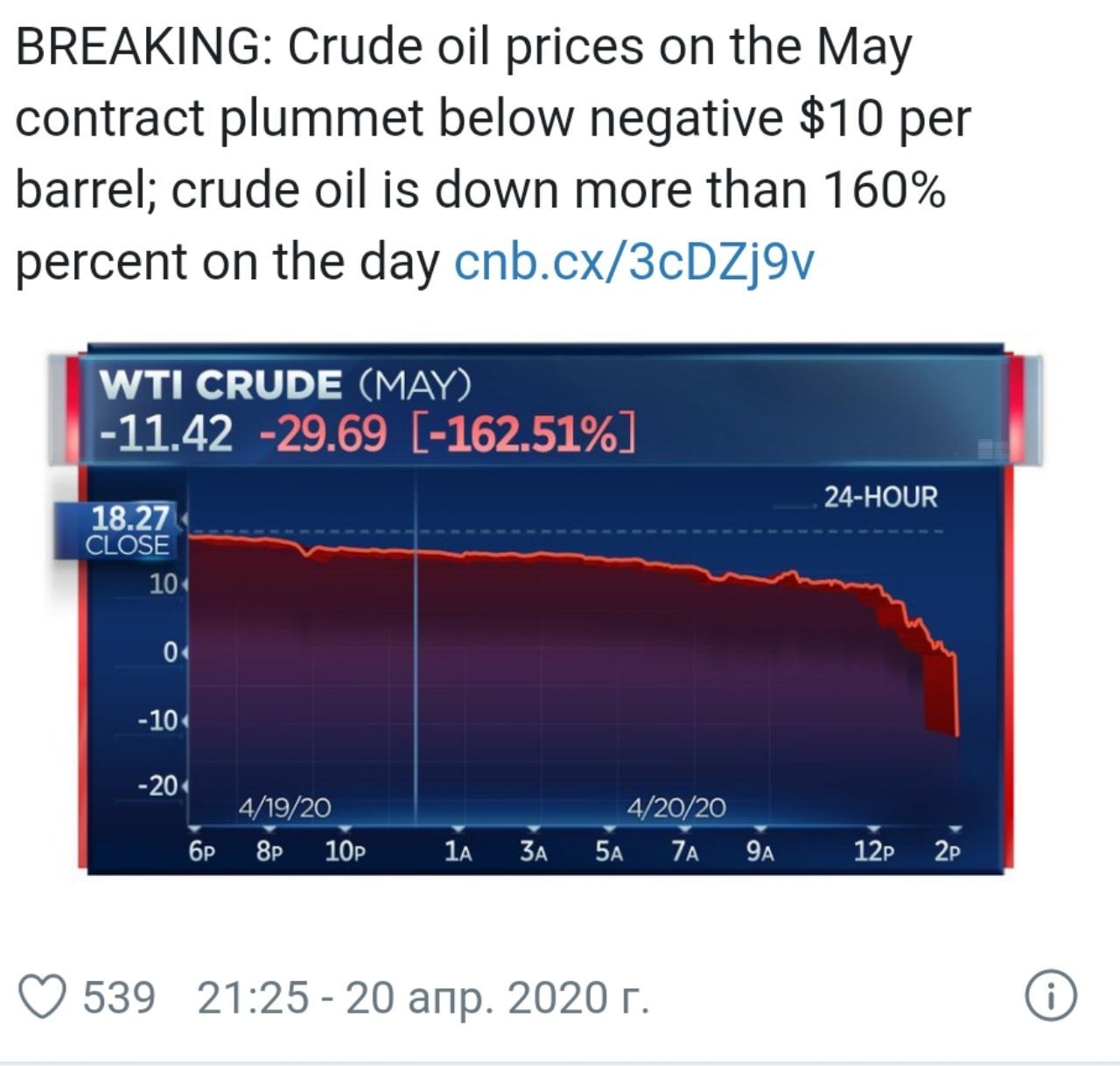Viewport: 1120px width, 1066px height.
Task: Click the tweet timestamp 21:25 - 20 апр. 2020
Action: coord(423,999)
